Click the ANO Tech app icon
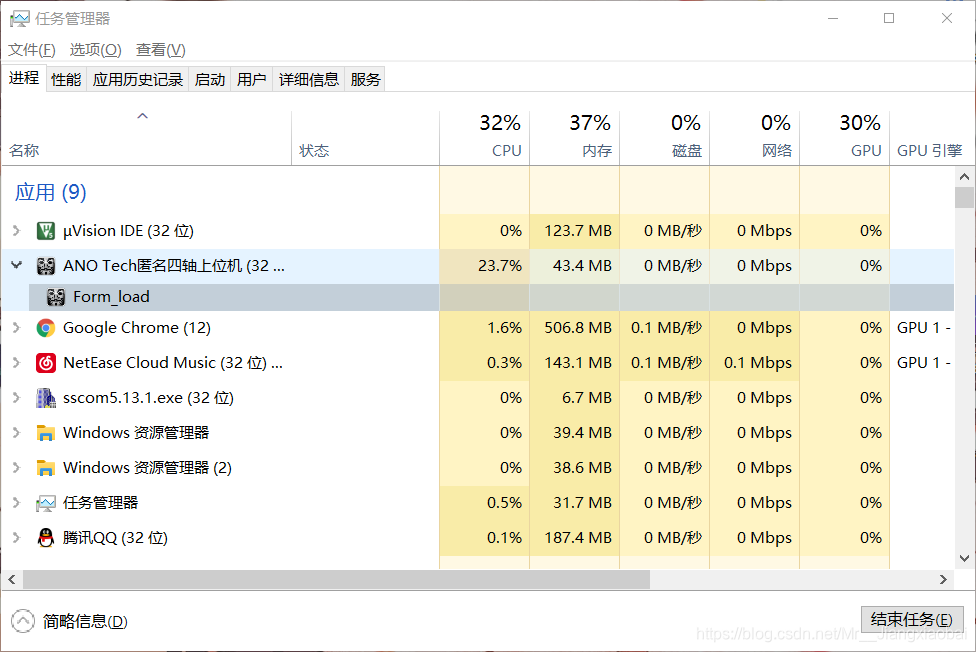This screenshot has height=652, width=976. click(45, 266)
